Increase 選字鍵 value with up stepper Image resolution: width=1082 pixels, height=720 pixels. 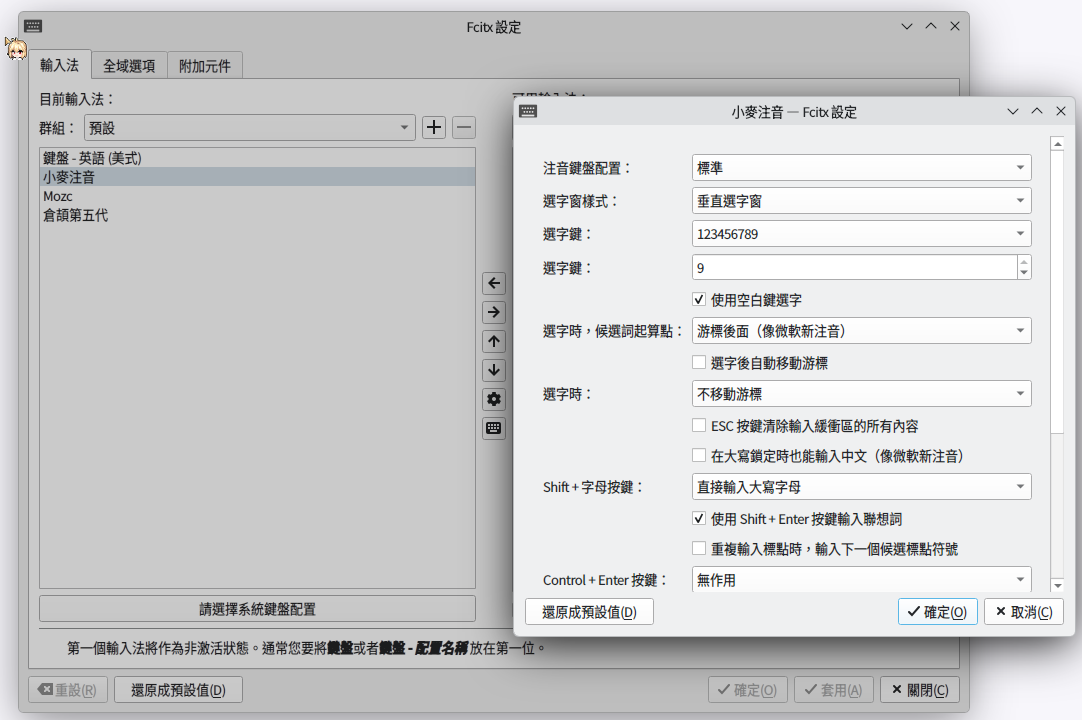pyautogui.click(x=1024, y=262)
